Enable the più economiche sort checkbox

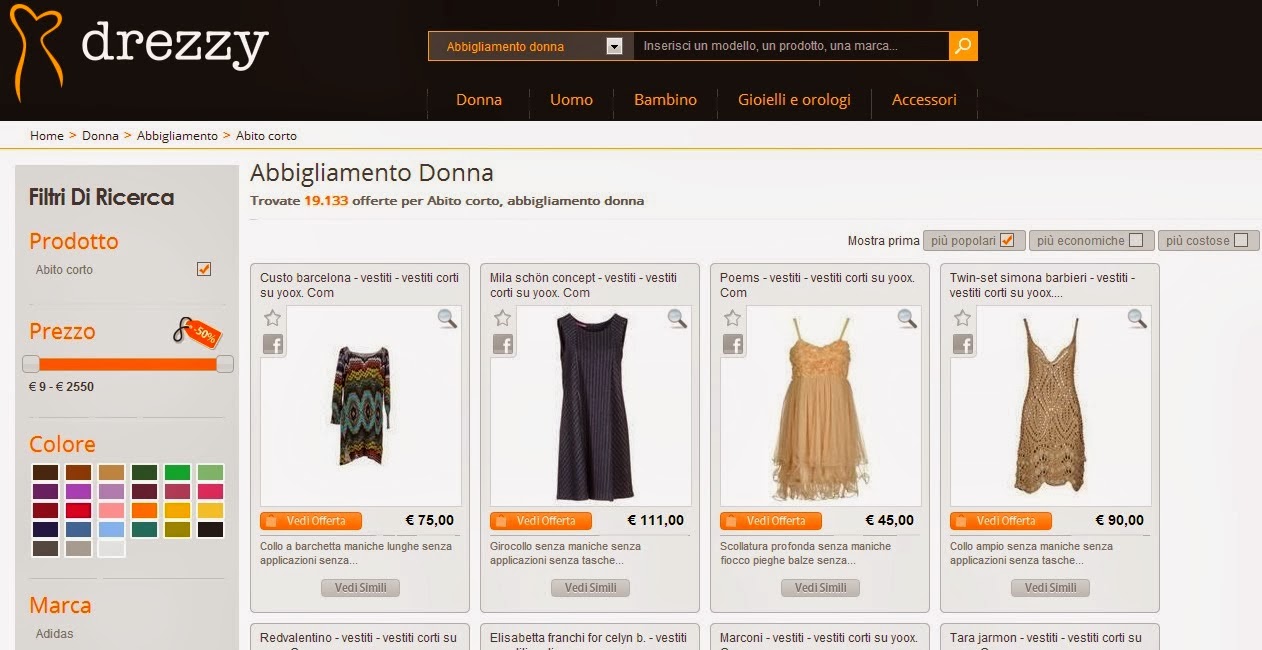tap(1135, 240)
